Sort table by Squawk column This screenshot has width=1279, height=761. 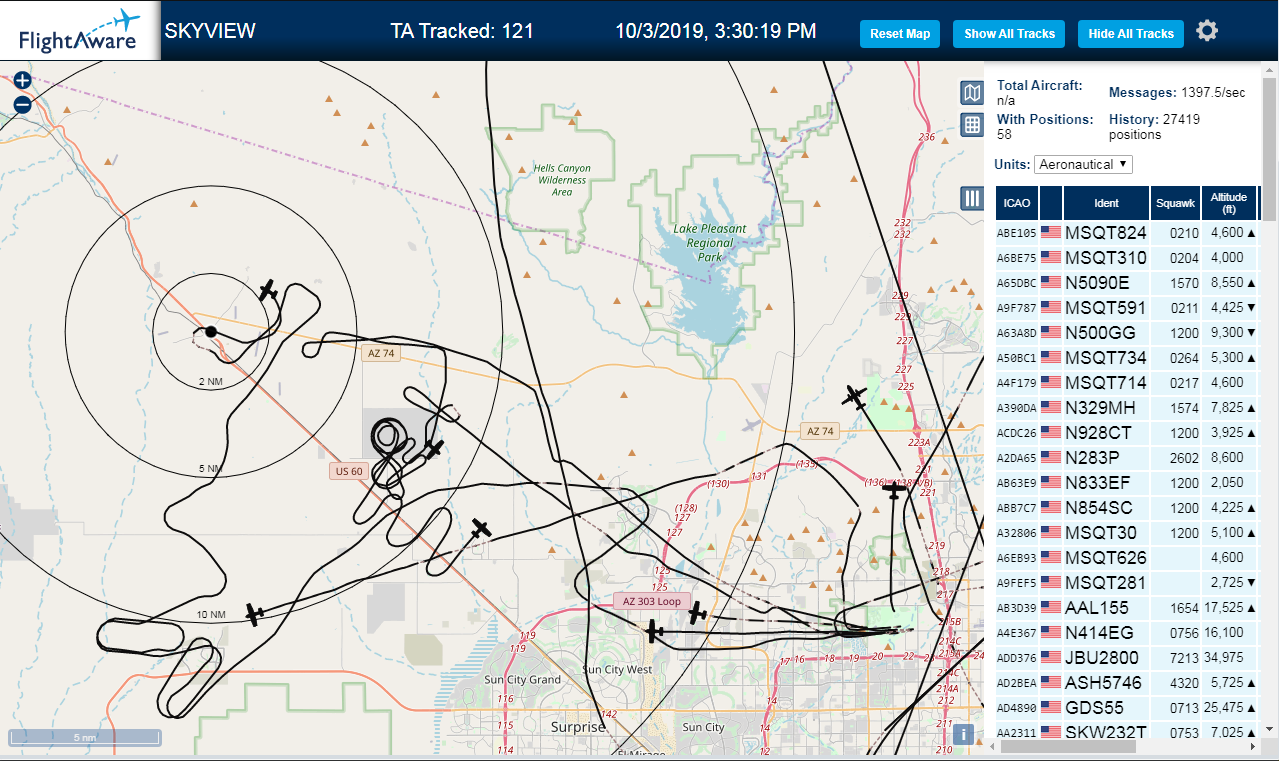click(1175, 203)
